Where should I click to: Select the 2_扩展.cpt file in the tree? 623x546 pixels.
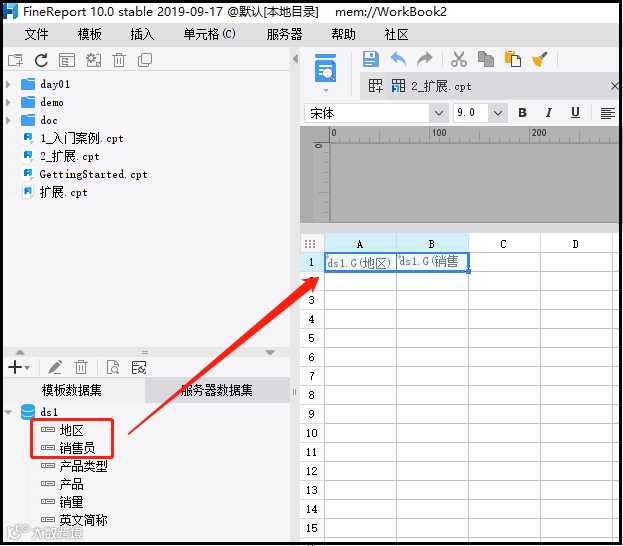click(x=70, y=156)
